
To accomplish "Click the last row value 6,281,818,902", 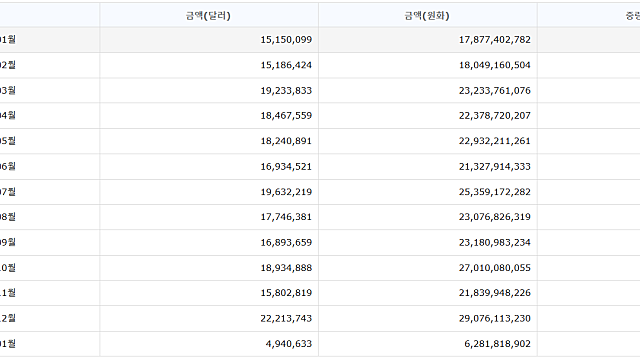I will click(497, 344).
